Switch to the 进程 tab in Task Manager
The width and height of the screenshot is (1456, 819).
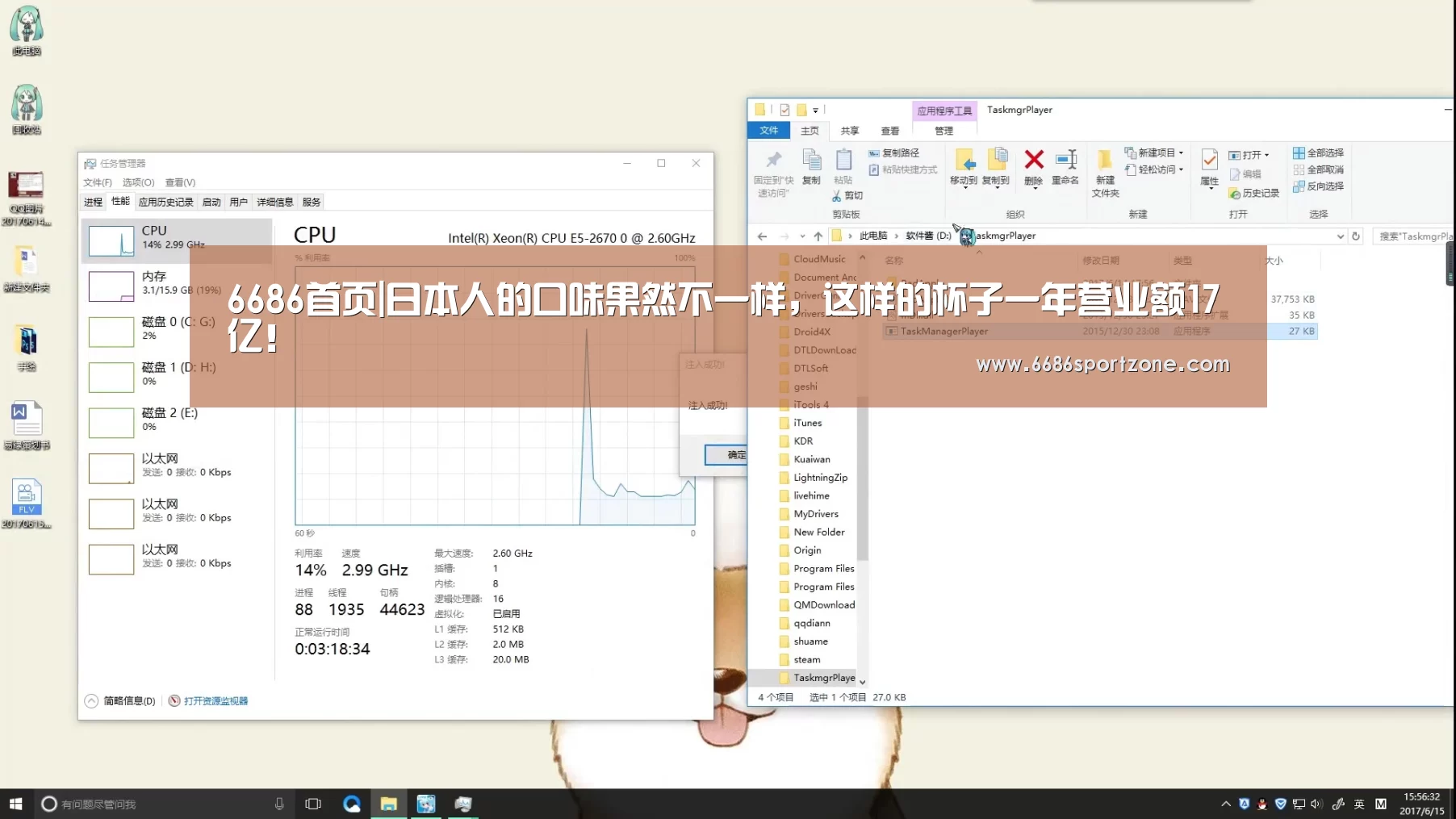click(94, 202)
